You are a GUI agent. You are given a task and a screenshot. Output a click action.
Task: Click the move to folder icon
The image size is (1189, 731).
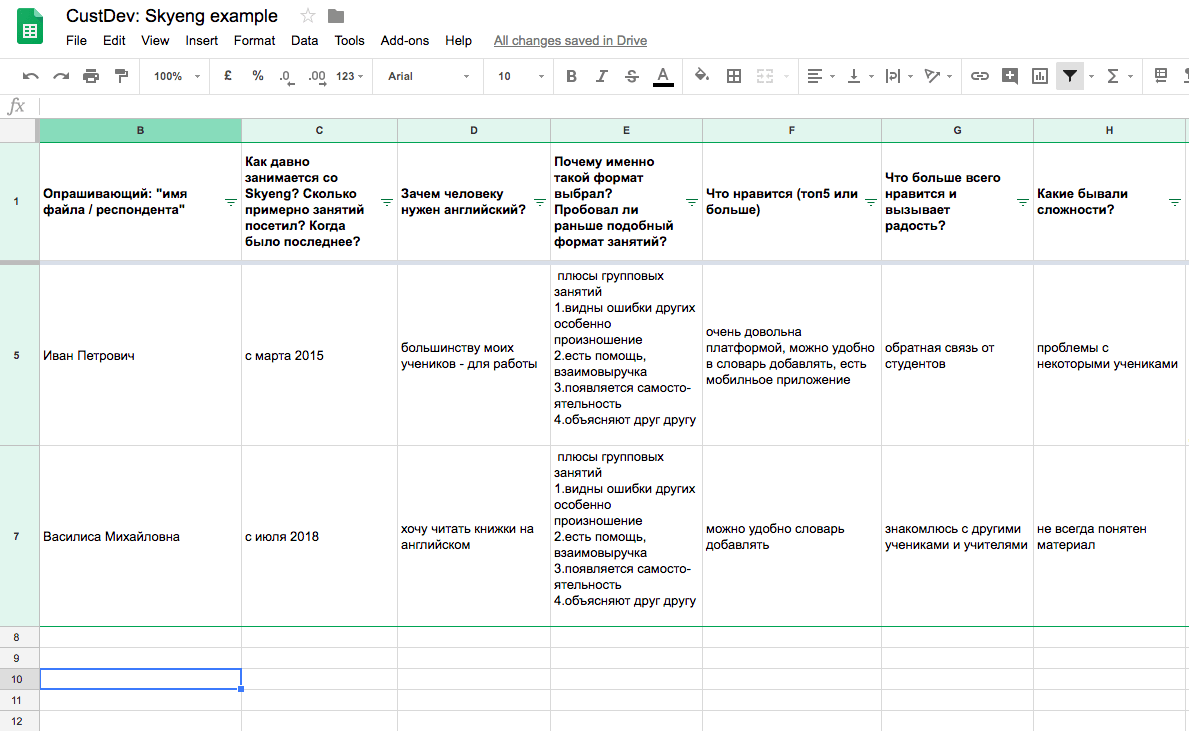click(336, 15)
